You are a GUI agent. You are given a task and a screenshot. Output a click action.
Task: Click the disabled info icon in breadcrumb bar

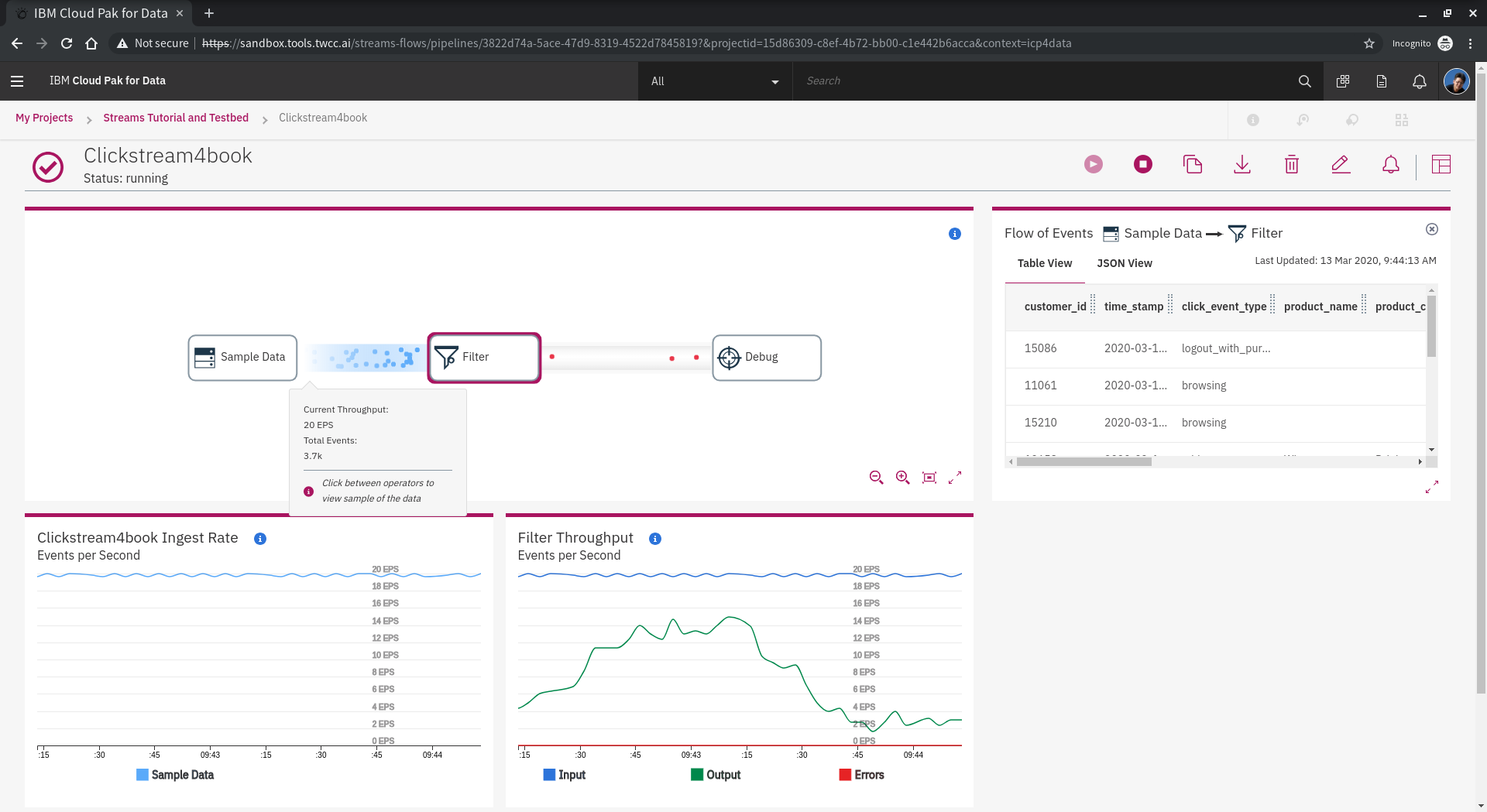[1252, 120]
